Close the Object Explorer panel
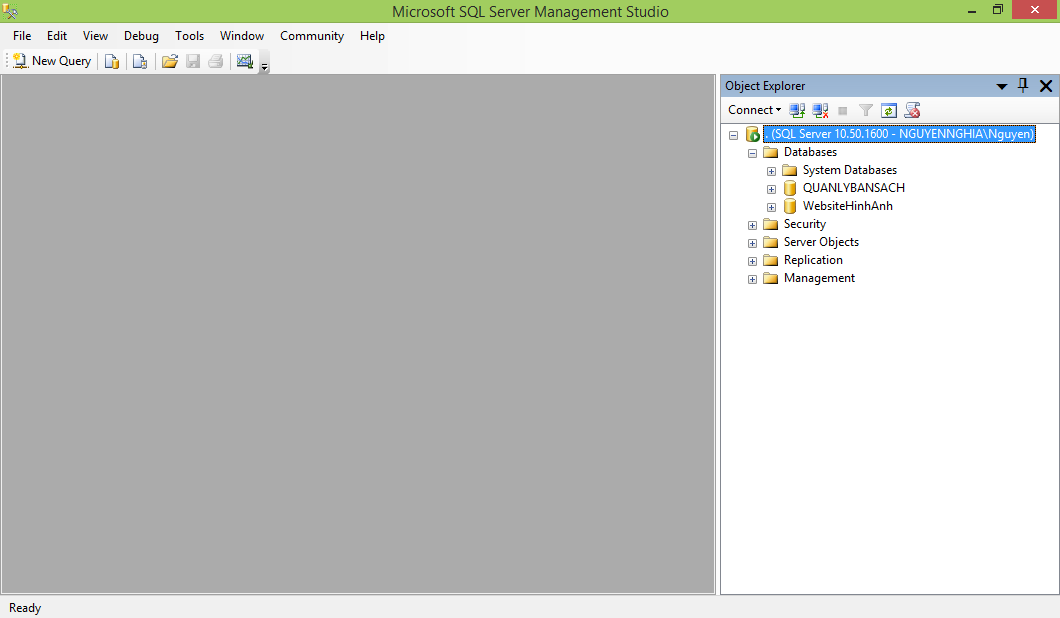The image size is (1060, 618). (x=1046, y=86)
